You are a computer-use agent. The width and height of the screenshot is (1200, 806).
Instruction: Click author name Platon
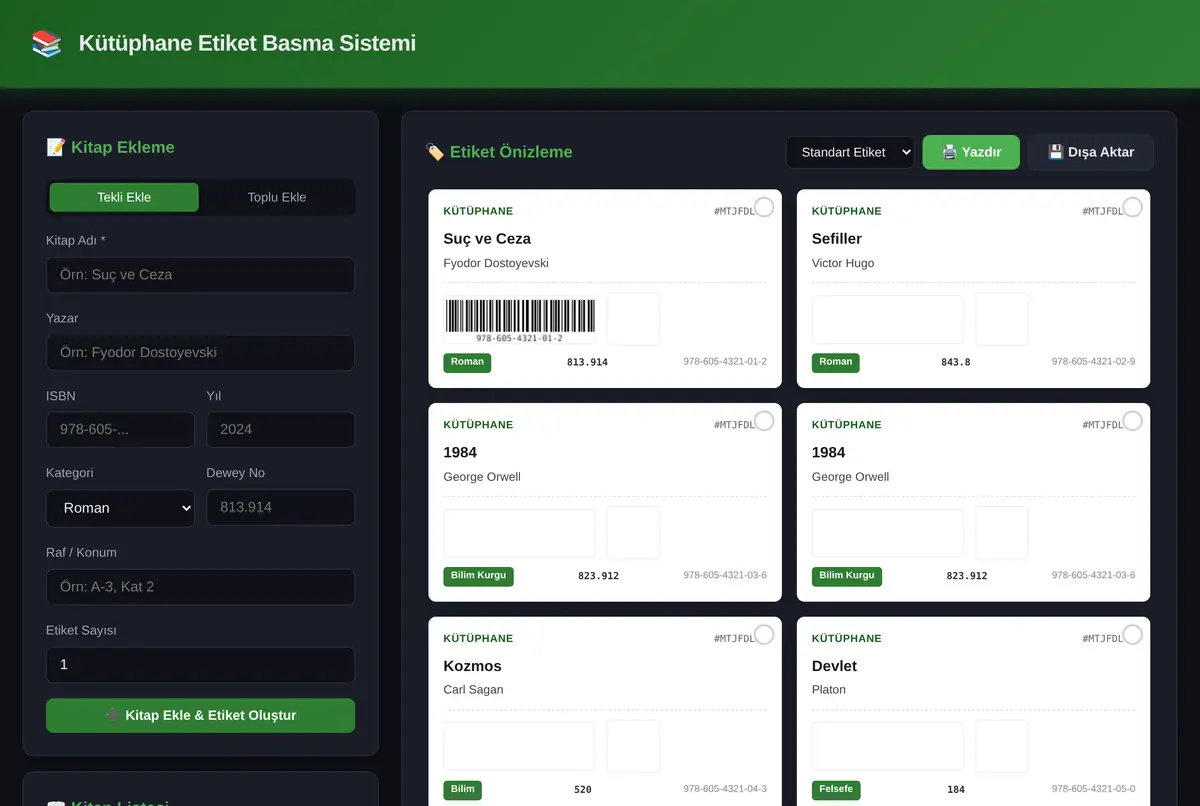pos(829,690)
